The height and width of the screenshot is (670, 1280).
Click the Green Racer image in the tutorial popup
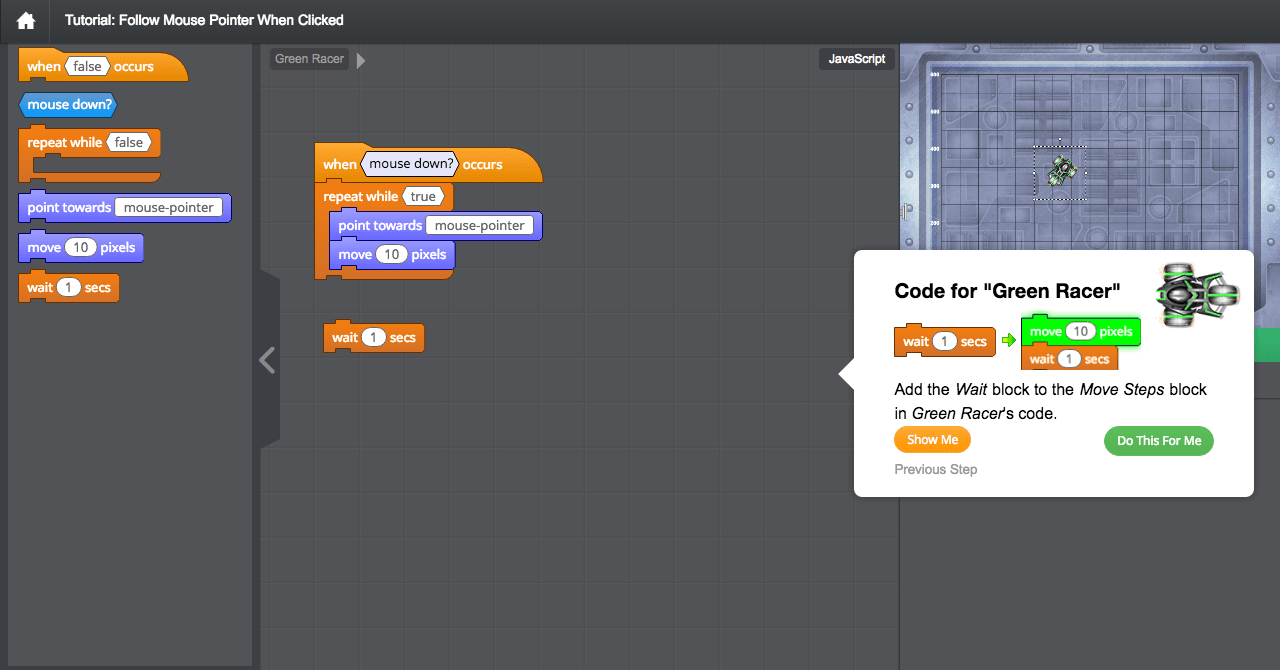tap(1197, 294)
